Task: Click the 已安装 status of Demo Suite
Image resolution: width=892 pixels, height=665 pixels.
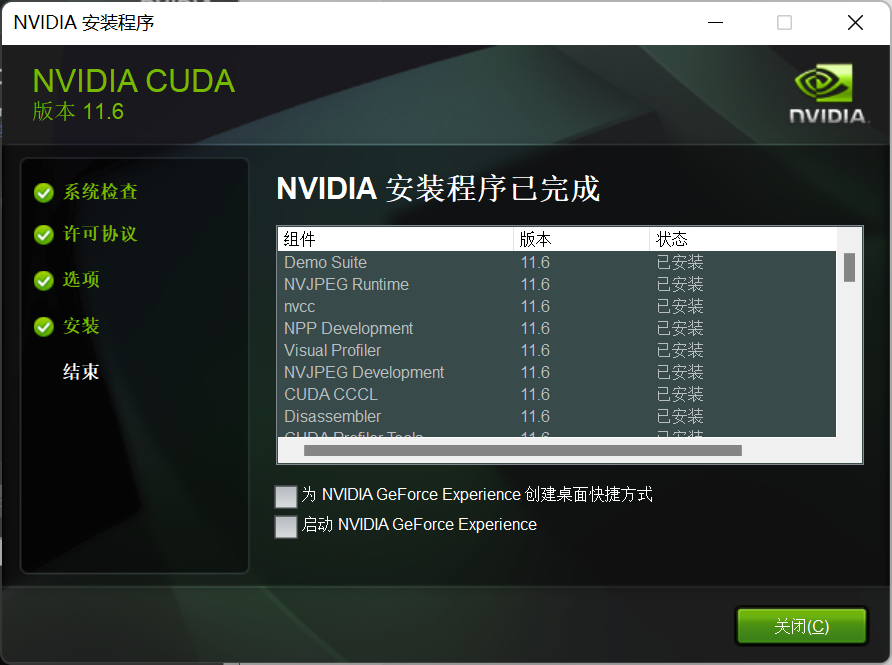Action: click(680, 262)
